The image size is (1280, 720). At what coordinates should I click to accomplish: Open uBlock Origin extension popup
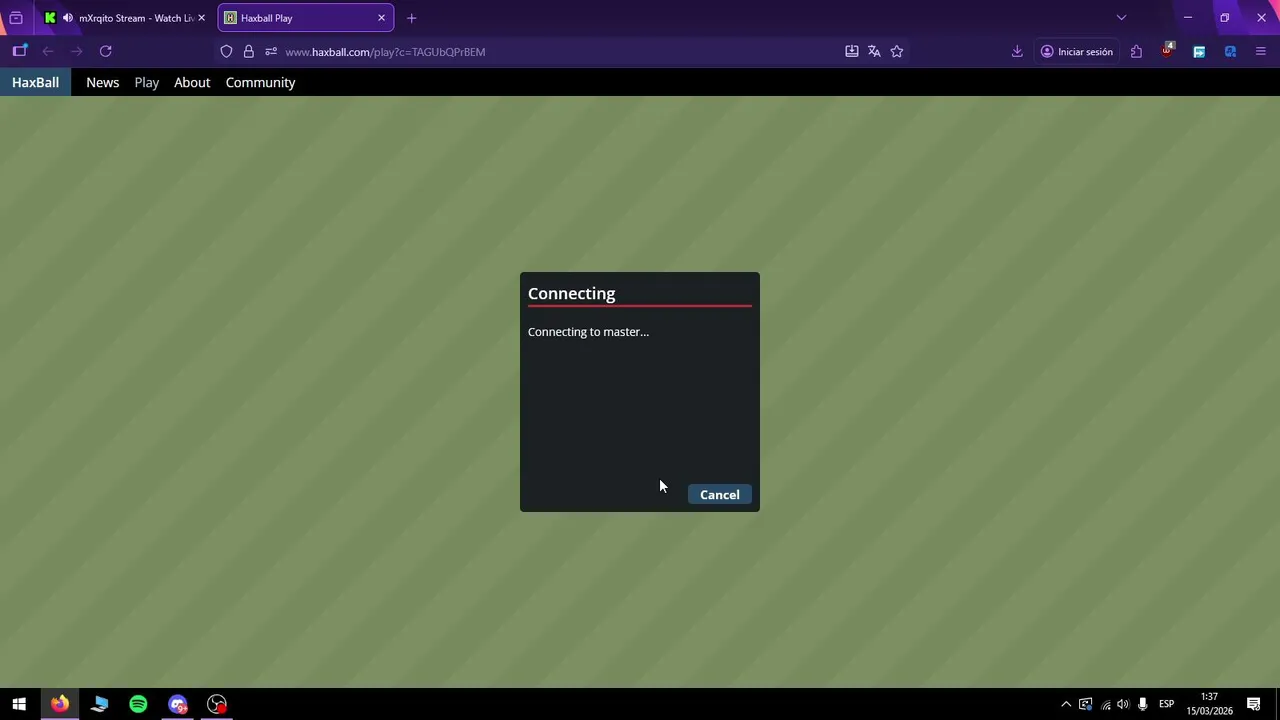click(x=1167, y=50)
